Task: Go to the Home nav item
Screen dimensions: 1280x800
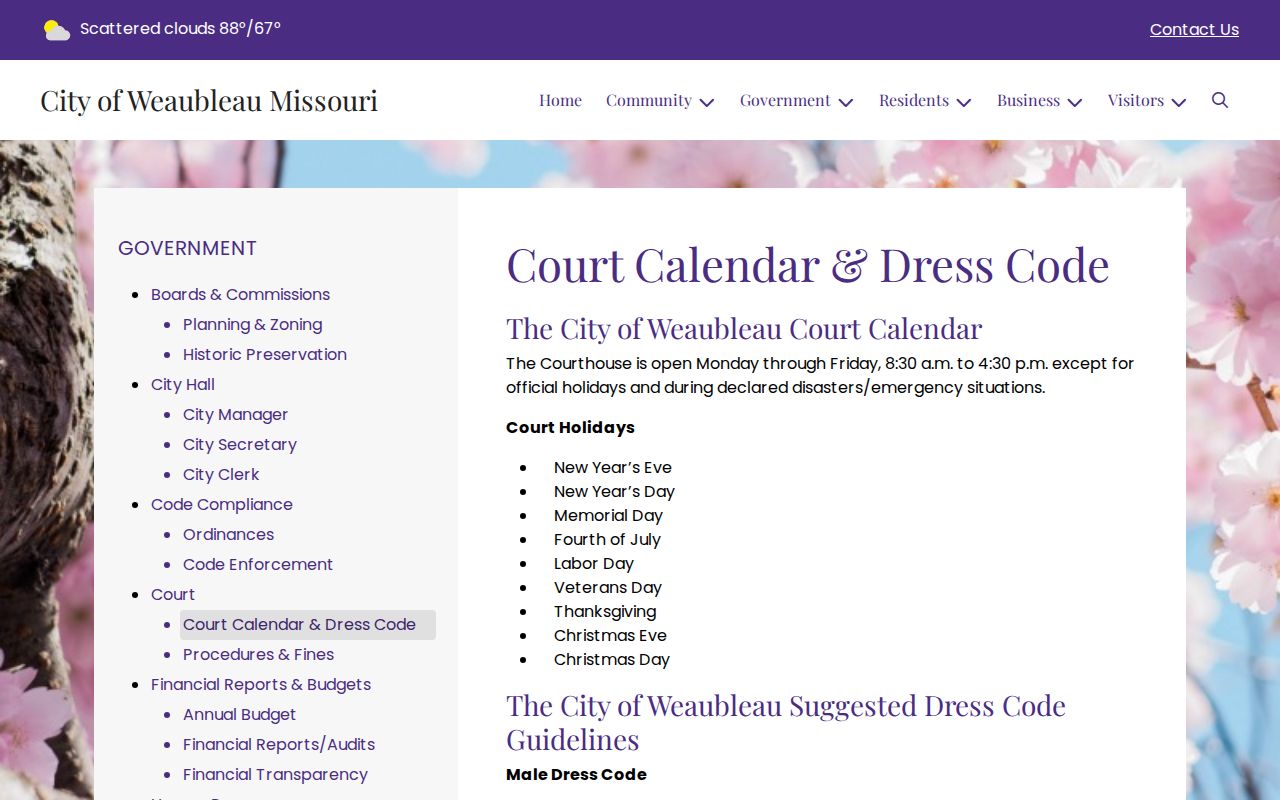Action: (x=560, y=100)
